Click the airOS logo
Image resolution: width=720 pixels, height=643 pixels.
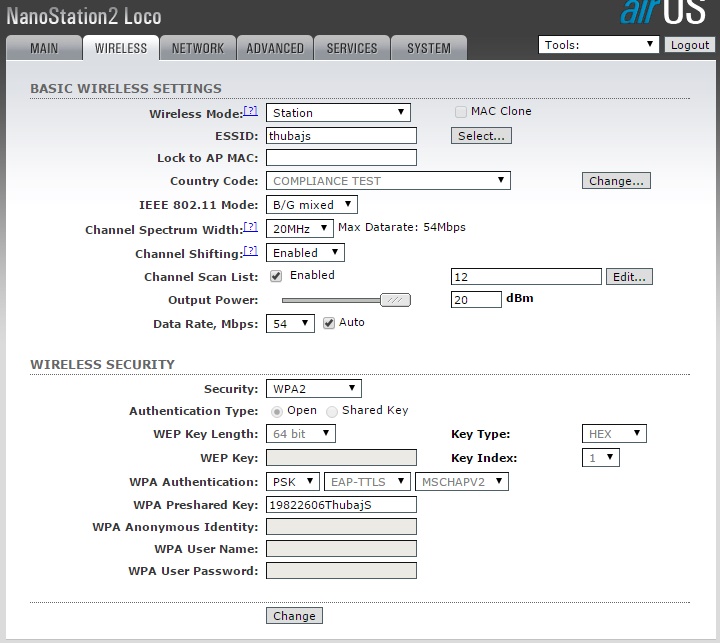664,15
